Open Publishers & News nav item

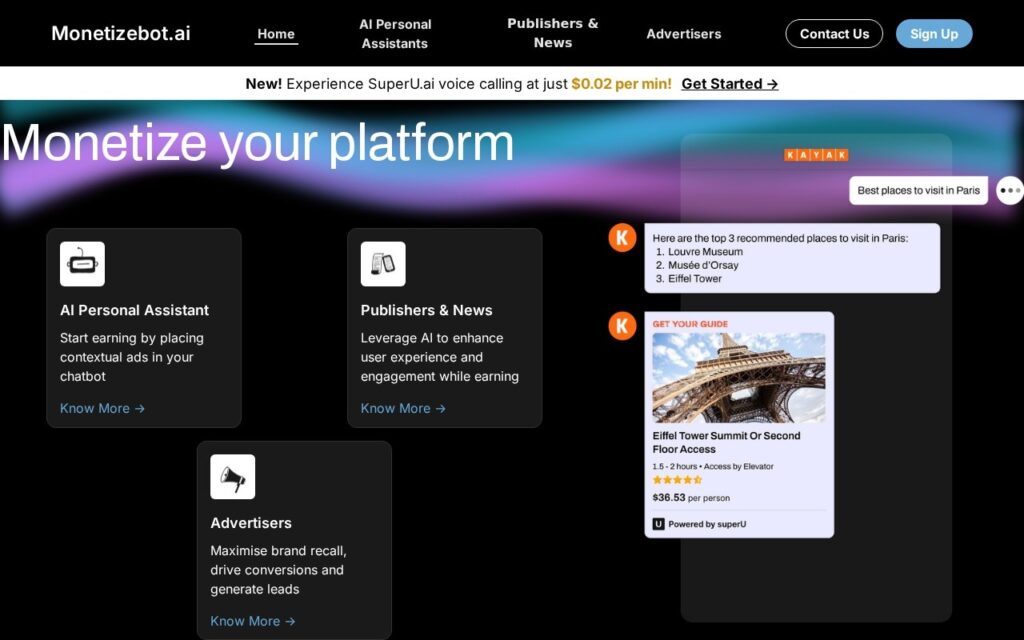click(552, 33)
